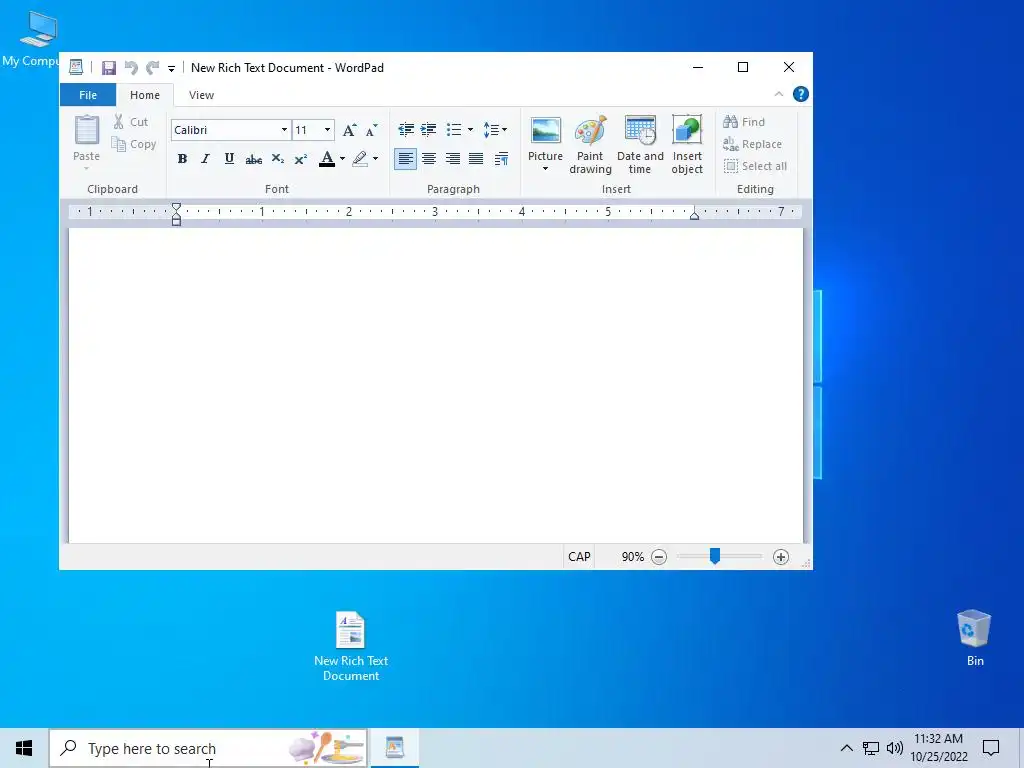Insert Date and time

pos(640,144)
